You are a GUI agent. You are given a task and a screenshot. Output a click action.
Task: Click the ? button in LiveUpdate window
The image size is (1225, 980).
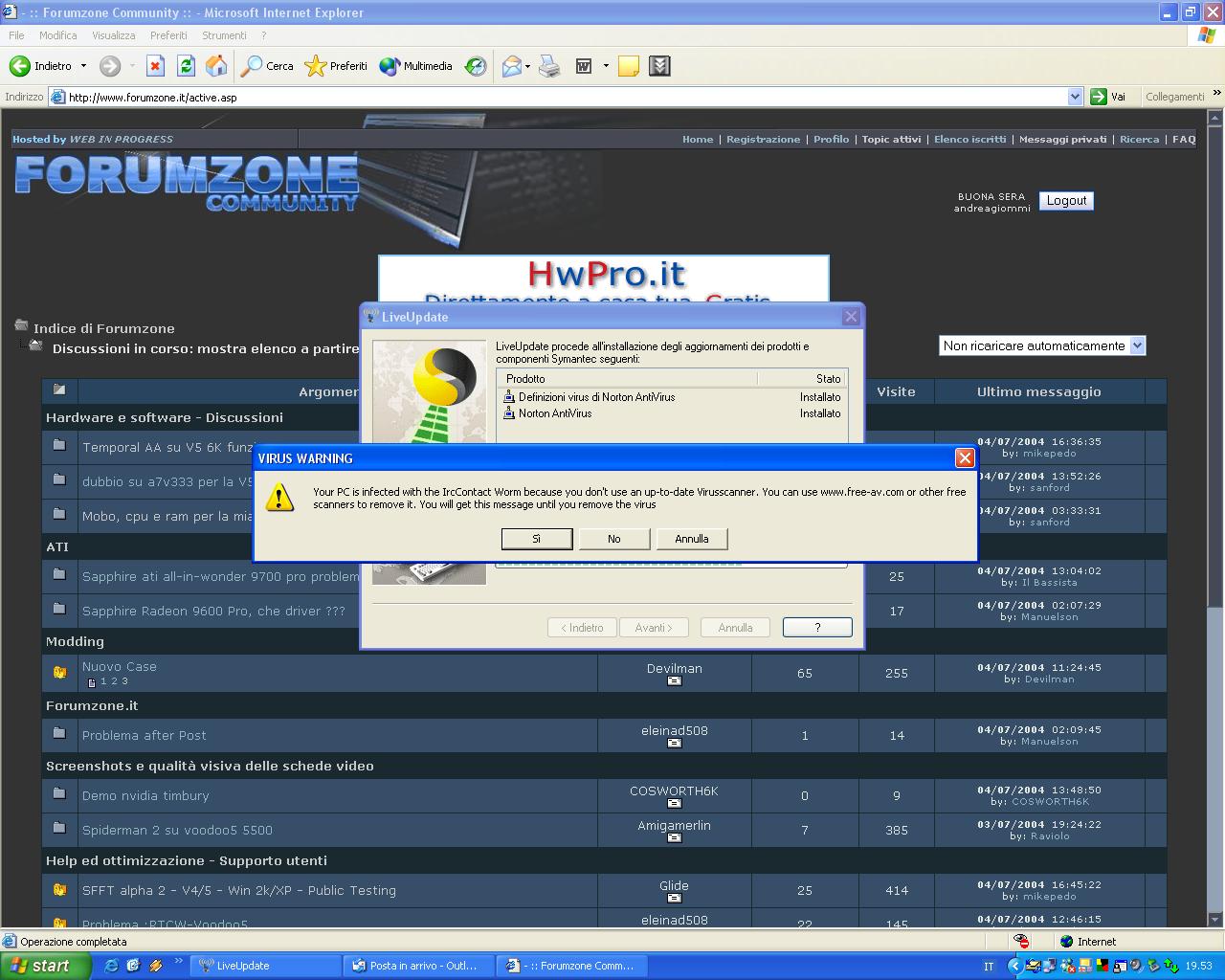[x=817, y=627]
